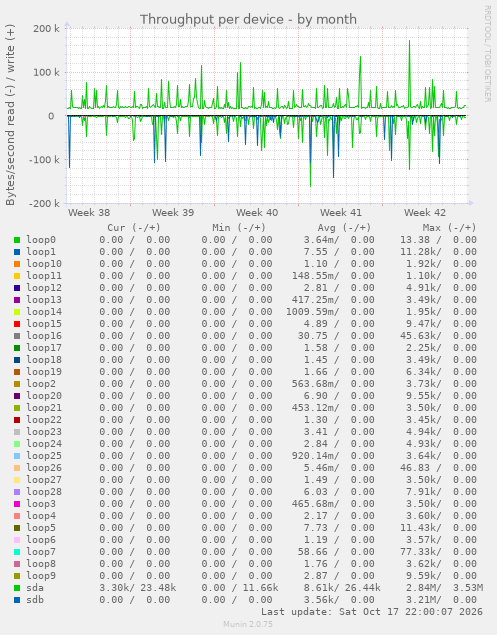Click the 'Week 42' axis label

click(424, 213)
